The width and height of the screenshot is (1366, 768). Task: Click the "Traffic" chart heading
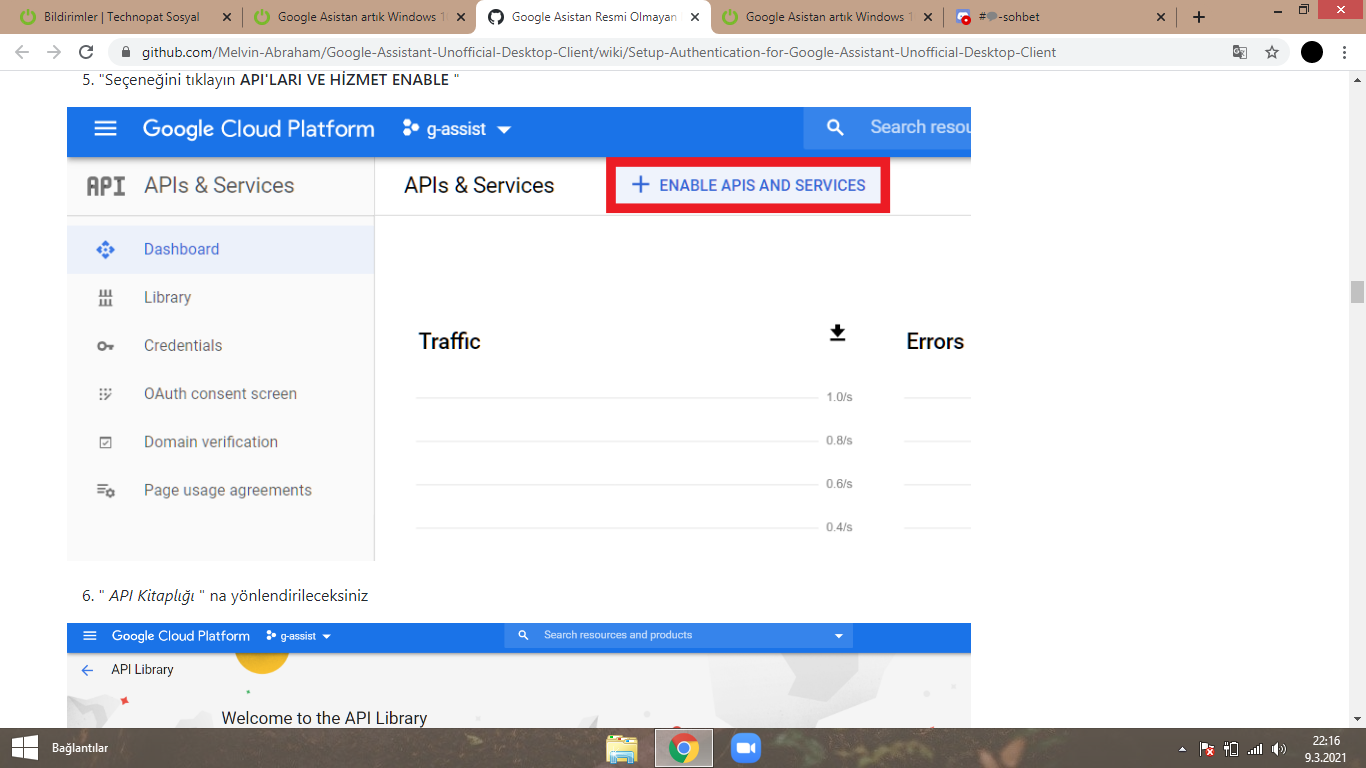[450, 341]
